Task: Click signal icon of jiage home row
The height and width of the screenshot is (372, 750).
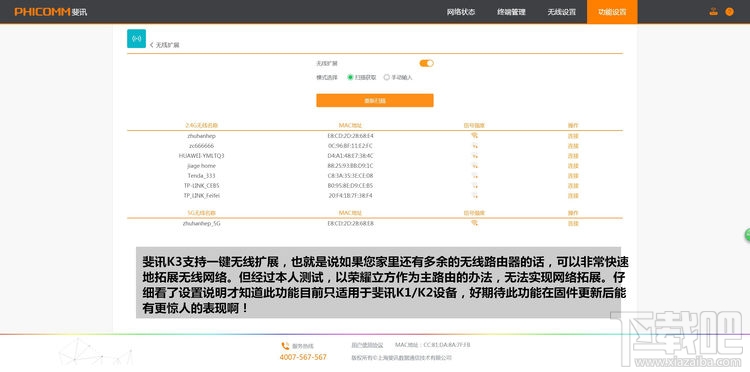Action: click(474, 165)
